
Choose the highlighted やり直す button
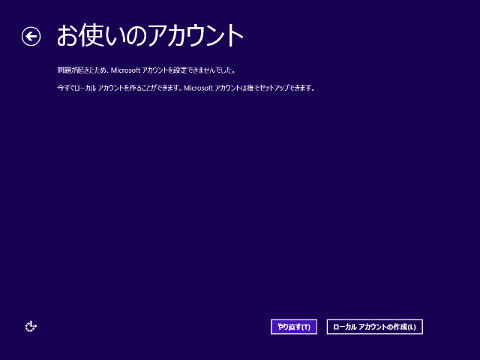294,327
